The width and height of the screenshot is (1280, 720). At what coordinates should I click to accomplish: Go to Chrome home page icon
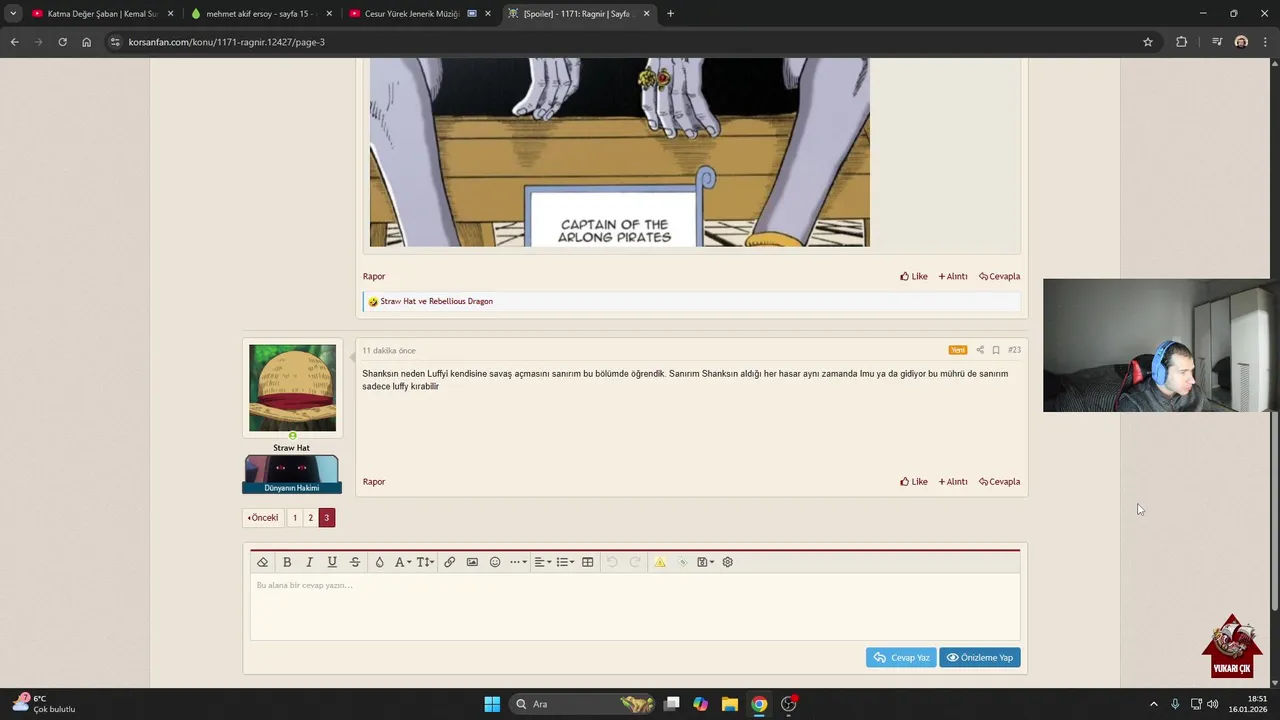coord(87,42)
